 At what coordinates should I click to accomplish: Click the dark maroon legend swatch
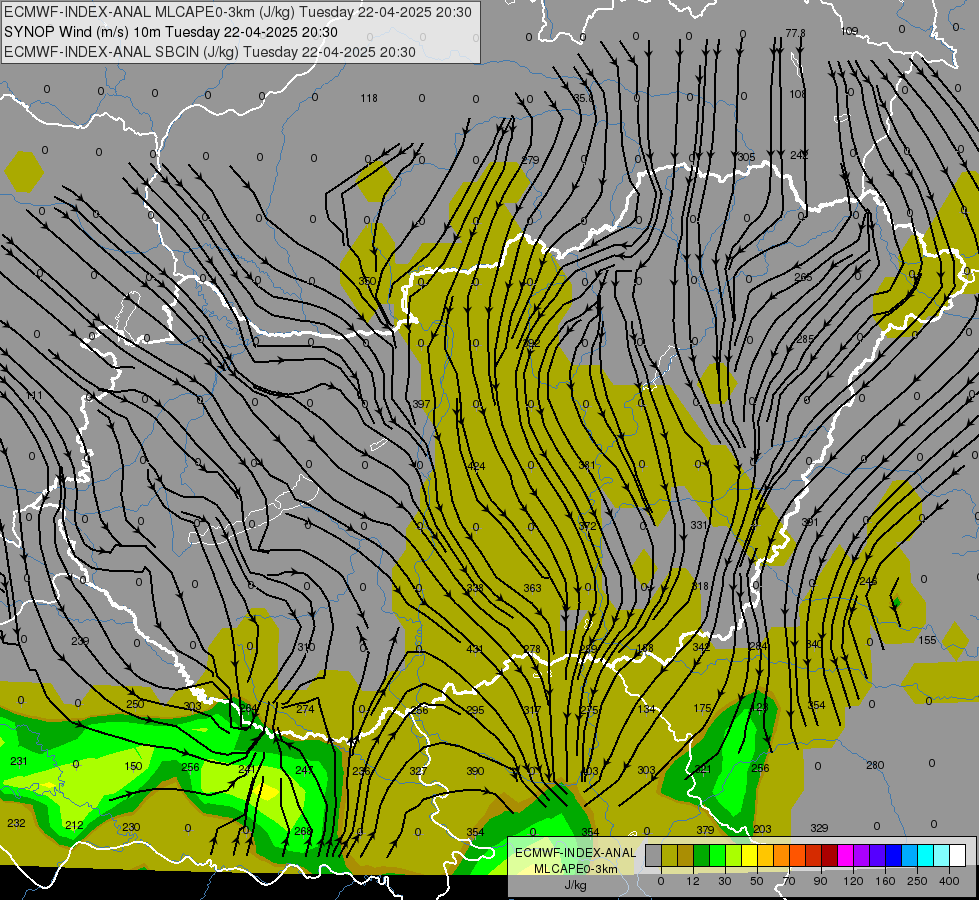829,856
